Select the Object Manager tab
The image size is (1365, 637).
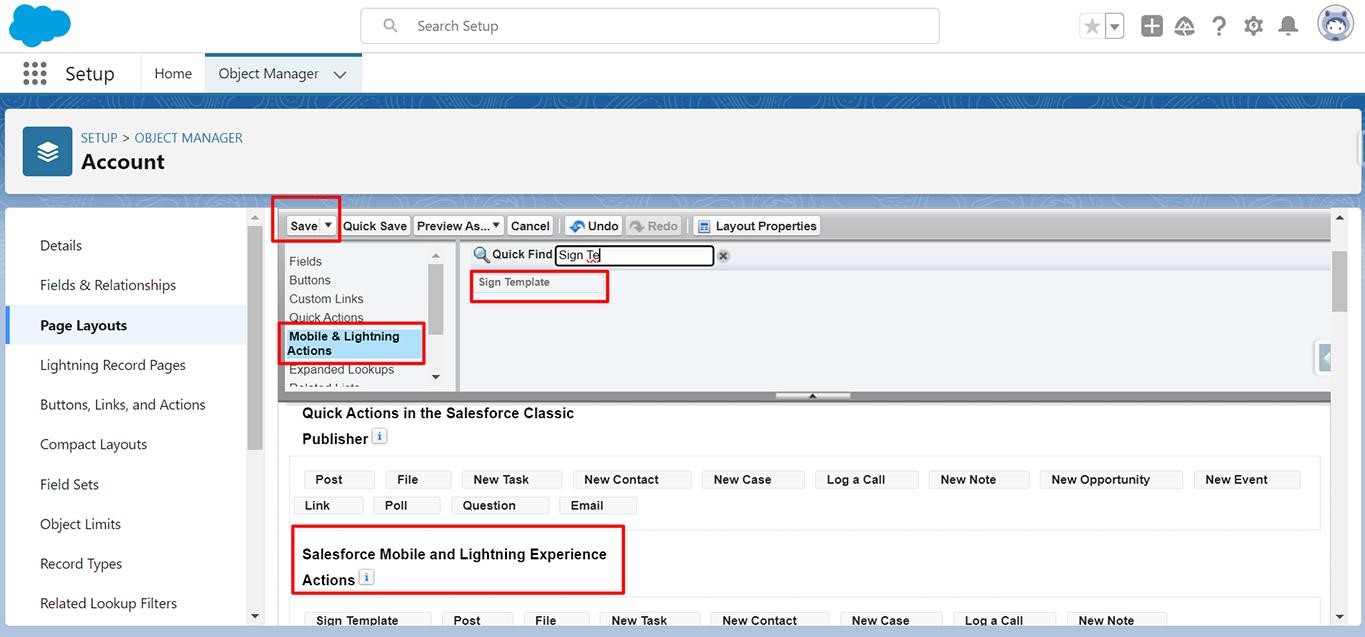(x=268, y=73)
